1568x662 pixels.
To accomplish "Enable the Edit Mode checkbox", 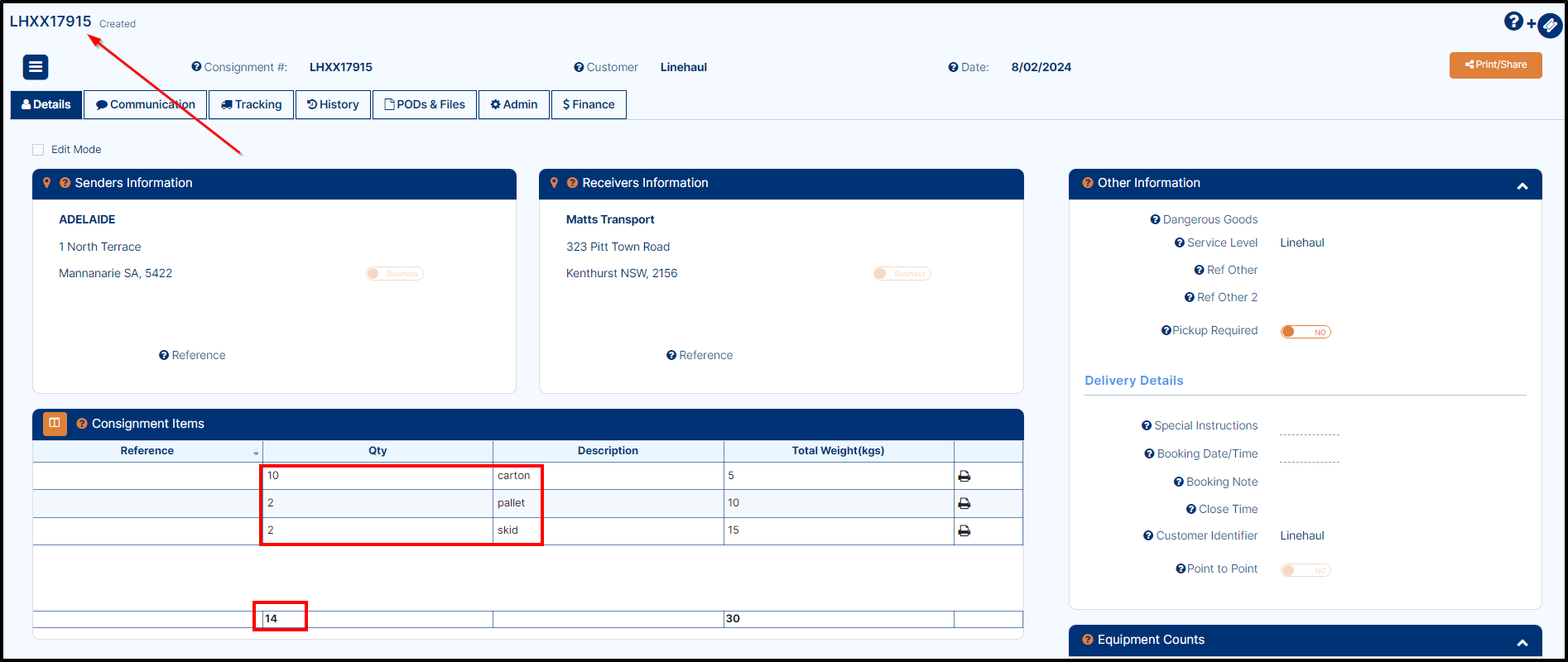I will [38, 150].
